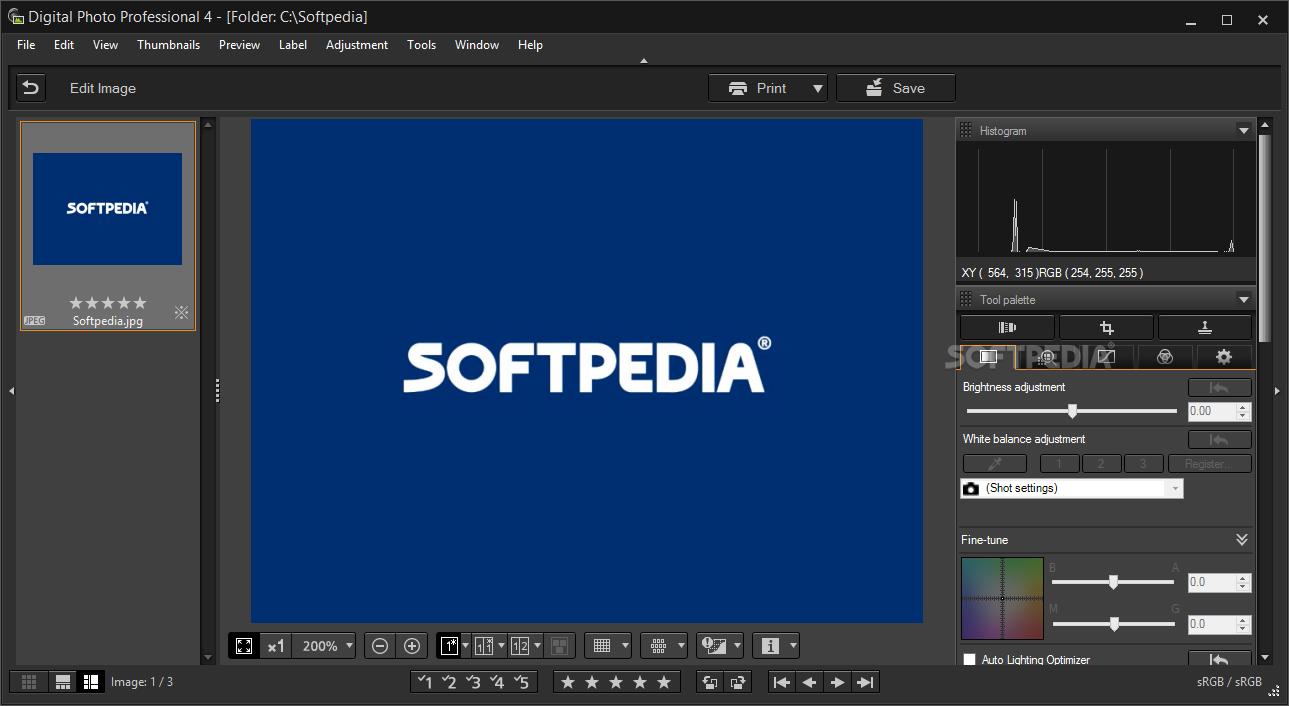Image resolution: width=1289 pixels, height=706 pixels.
Task: Open the Adjustment menu
Action: click(x=357, y=45)
